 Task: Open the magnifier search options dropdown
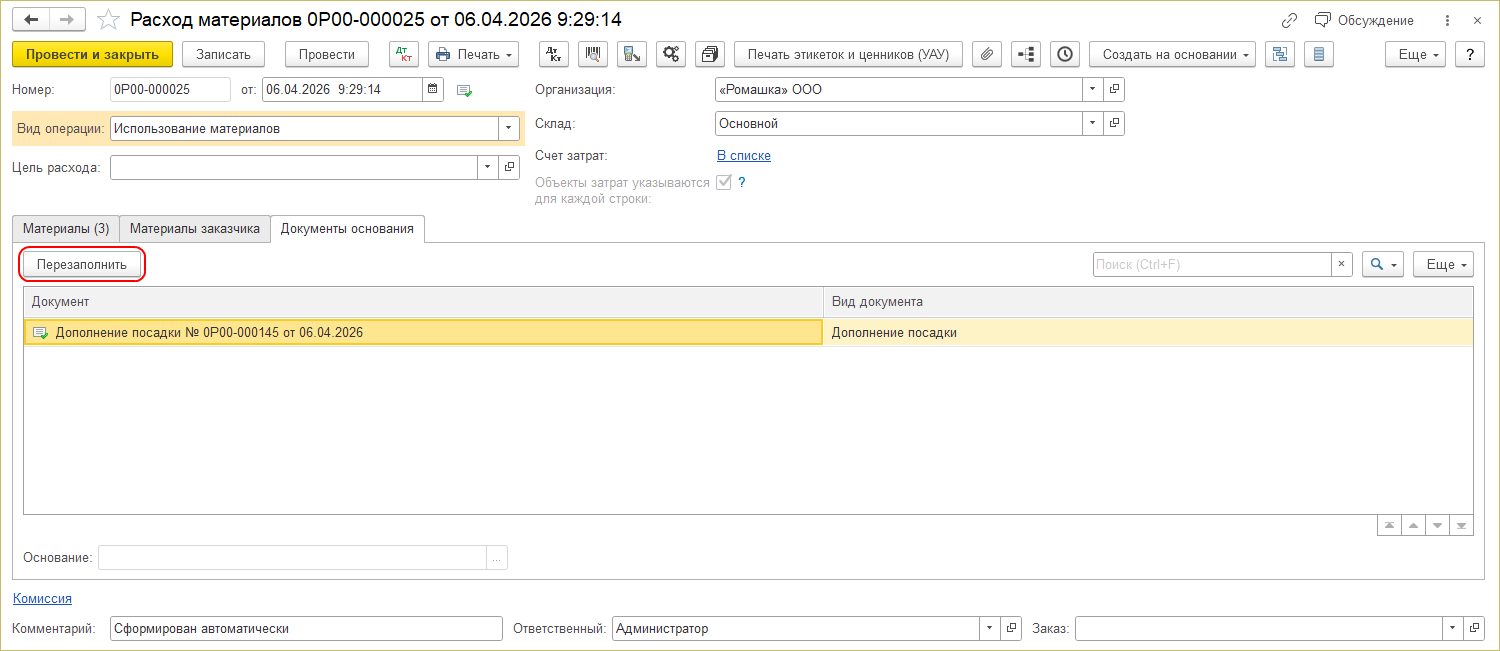click(x=1383, y=264)
